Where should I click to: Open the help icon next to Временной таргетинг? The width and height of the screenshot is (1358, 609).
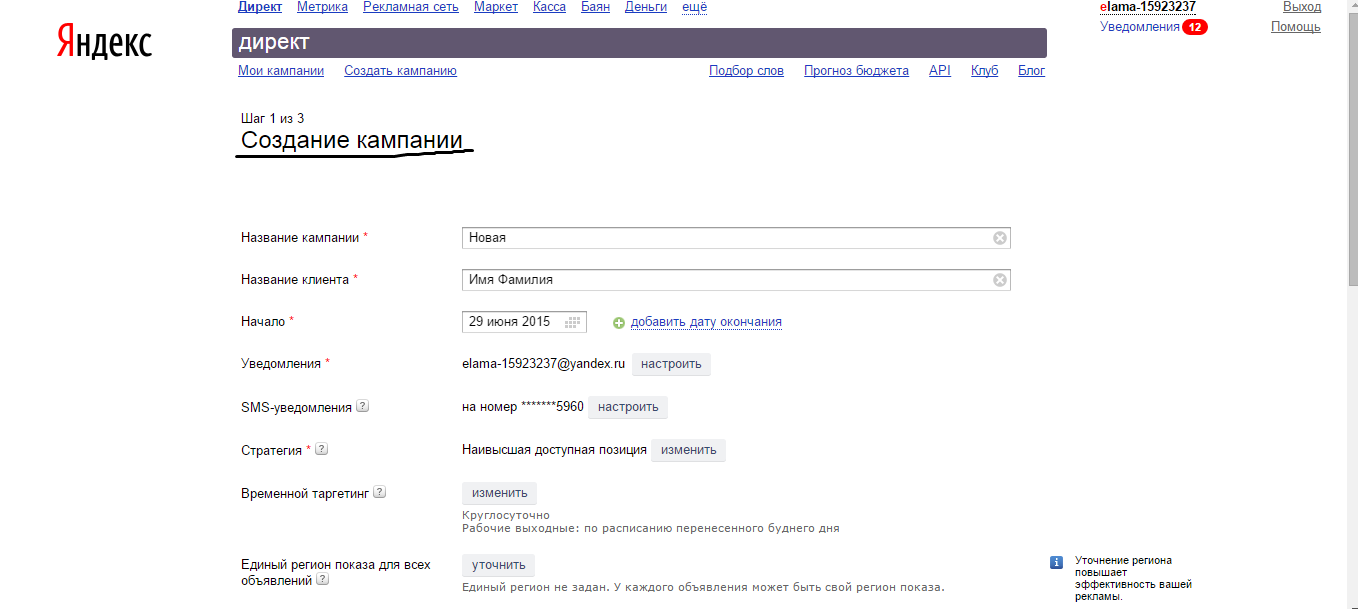379,492
